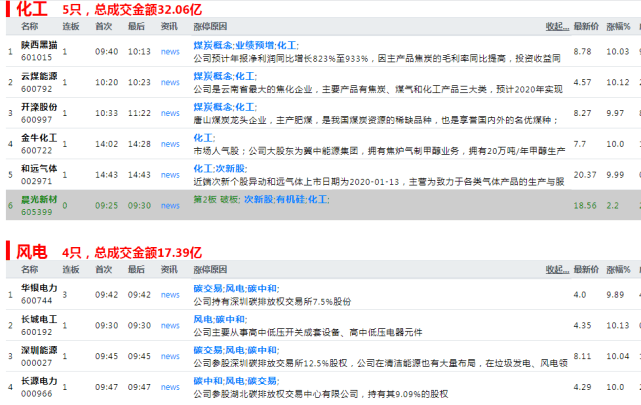Screen dimensions: 641x405
Task: Open news link for 陕西黑猫
Action: coord(170,52)
